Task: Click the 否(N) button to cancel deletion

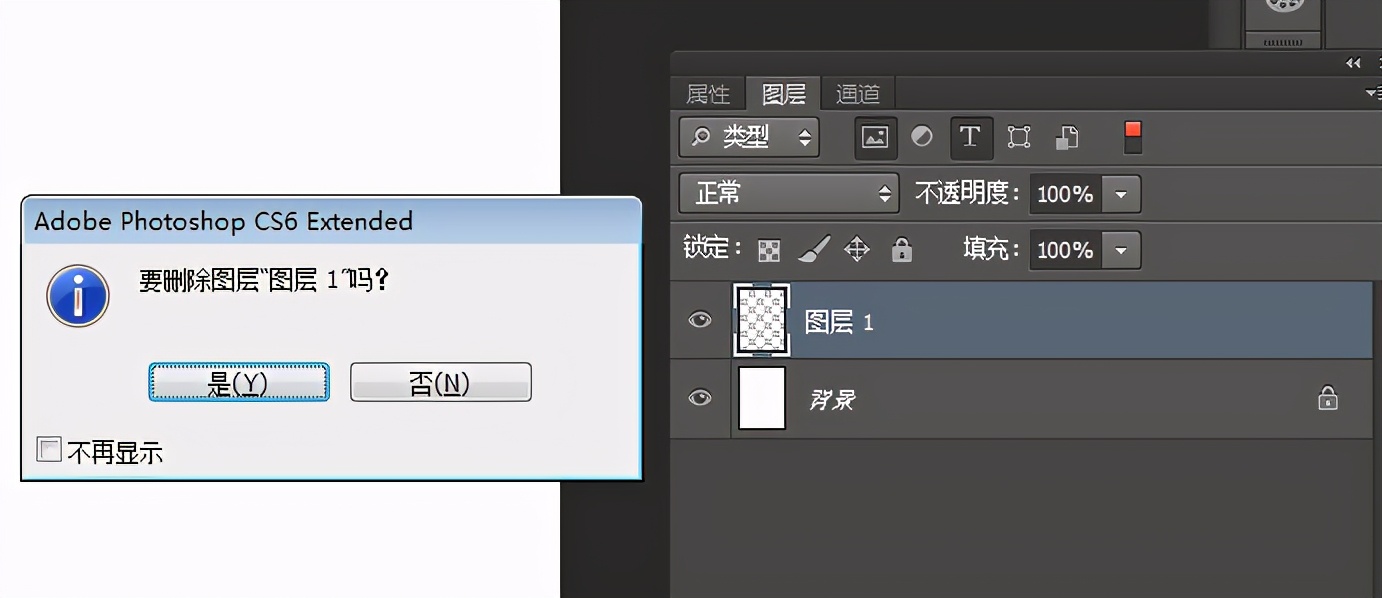Action: 440,382
